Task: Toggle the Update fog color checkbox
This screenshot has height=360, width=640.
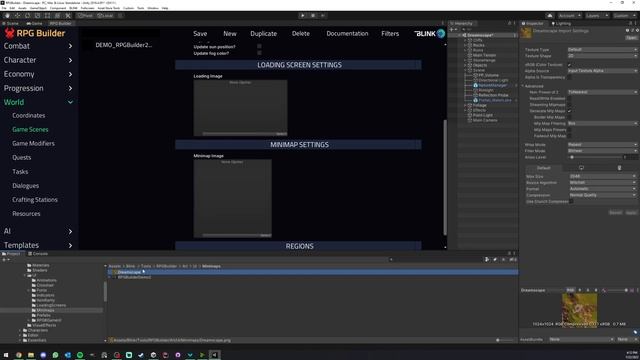Action: [x=259, y=53]
